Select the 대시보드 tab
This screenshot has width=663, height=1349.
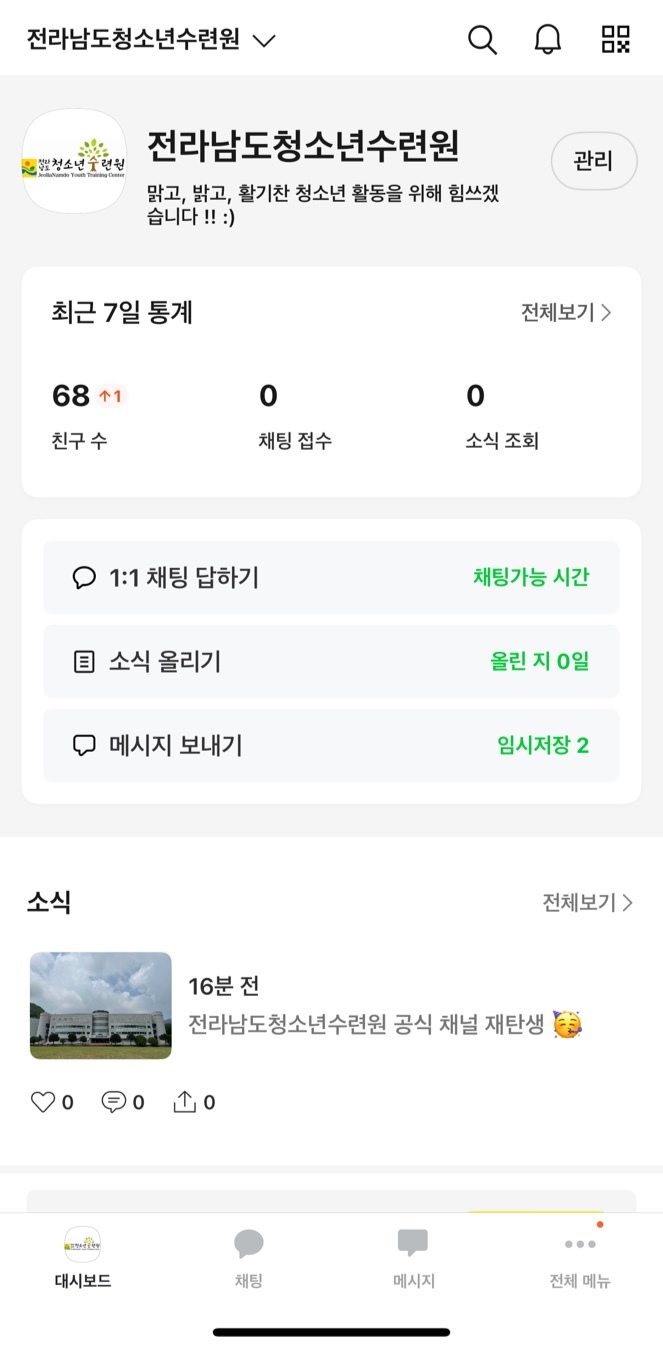(x=82, y=1258)
